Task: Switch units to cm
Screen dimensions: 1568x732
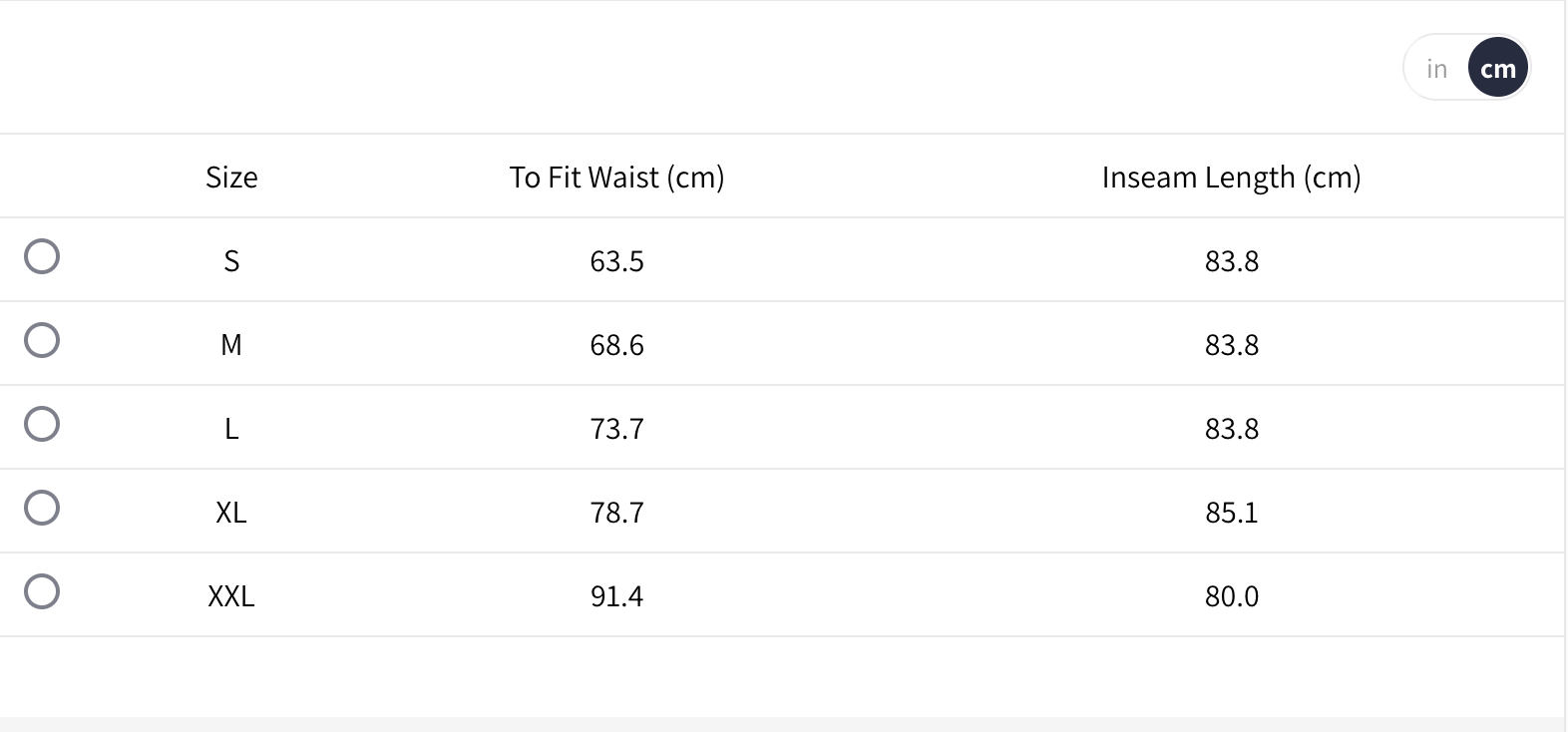Action: (x=1497, y=69)
